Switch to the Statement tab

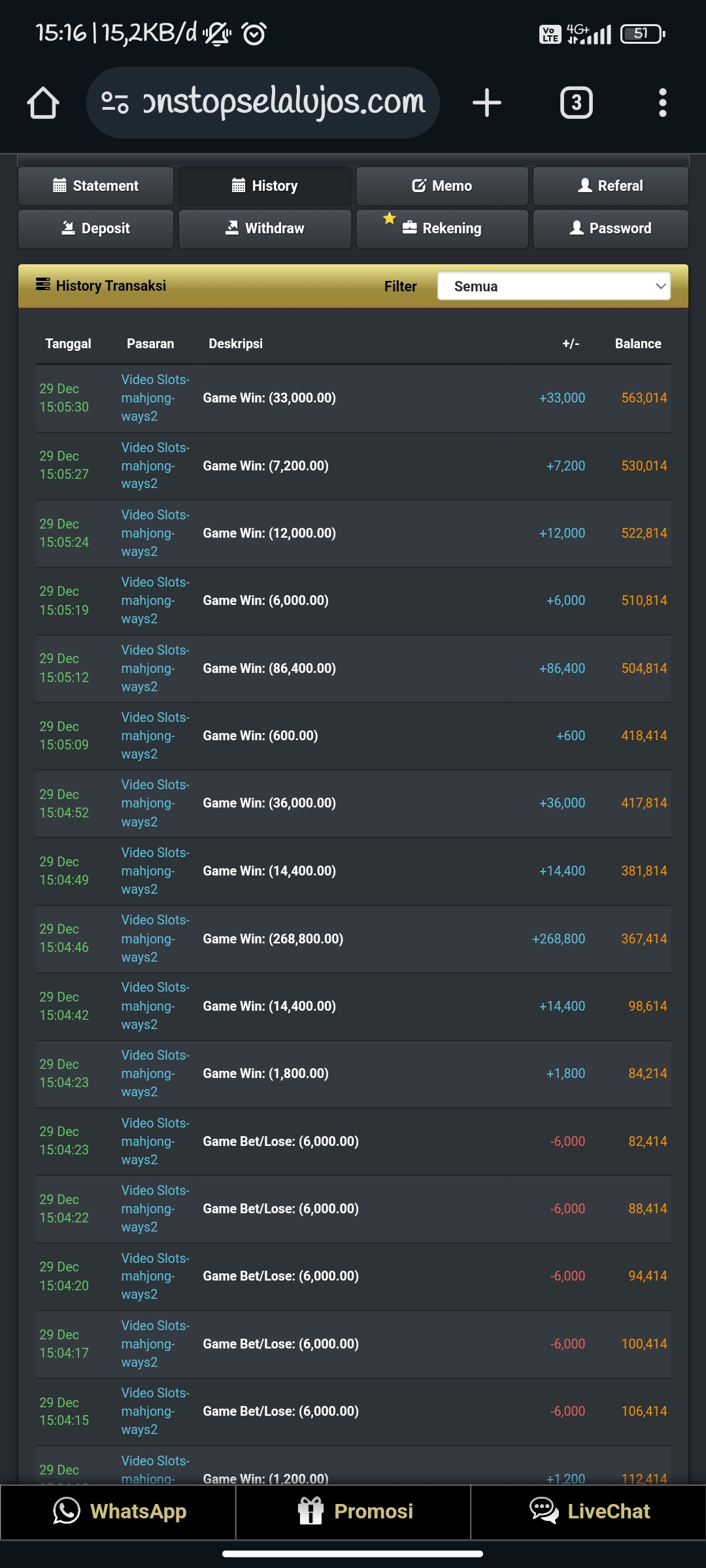coord(96,186)
